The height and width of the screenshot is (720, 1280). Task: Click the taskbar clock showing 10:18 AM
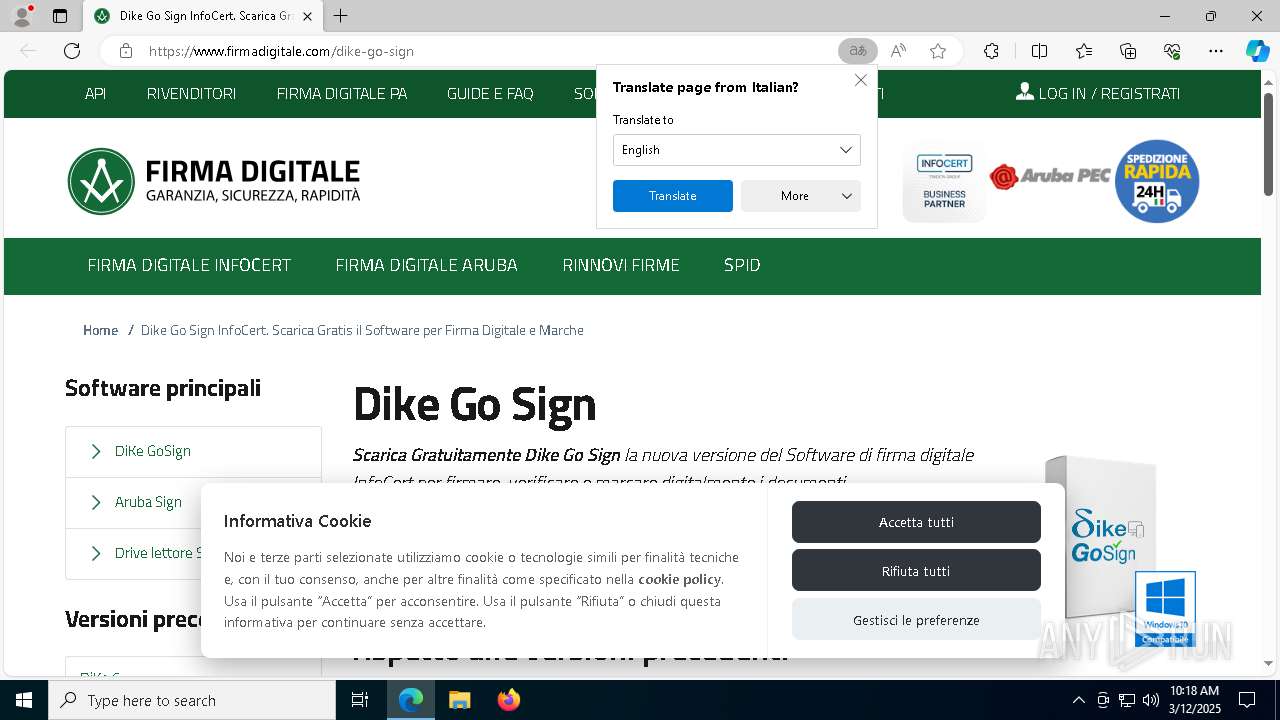click(1194, 700)
